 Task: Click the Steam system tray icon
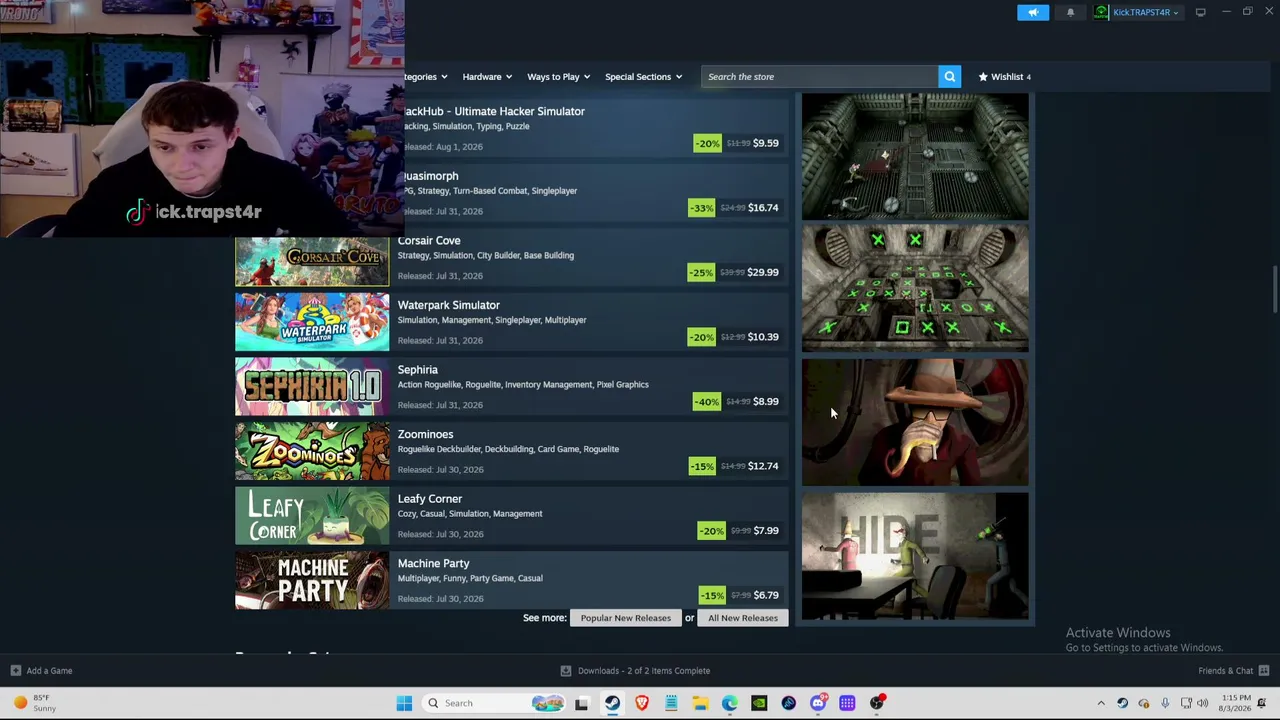tap(1122, 703)
